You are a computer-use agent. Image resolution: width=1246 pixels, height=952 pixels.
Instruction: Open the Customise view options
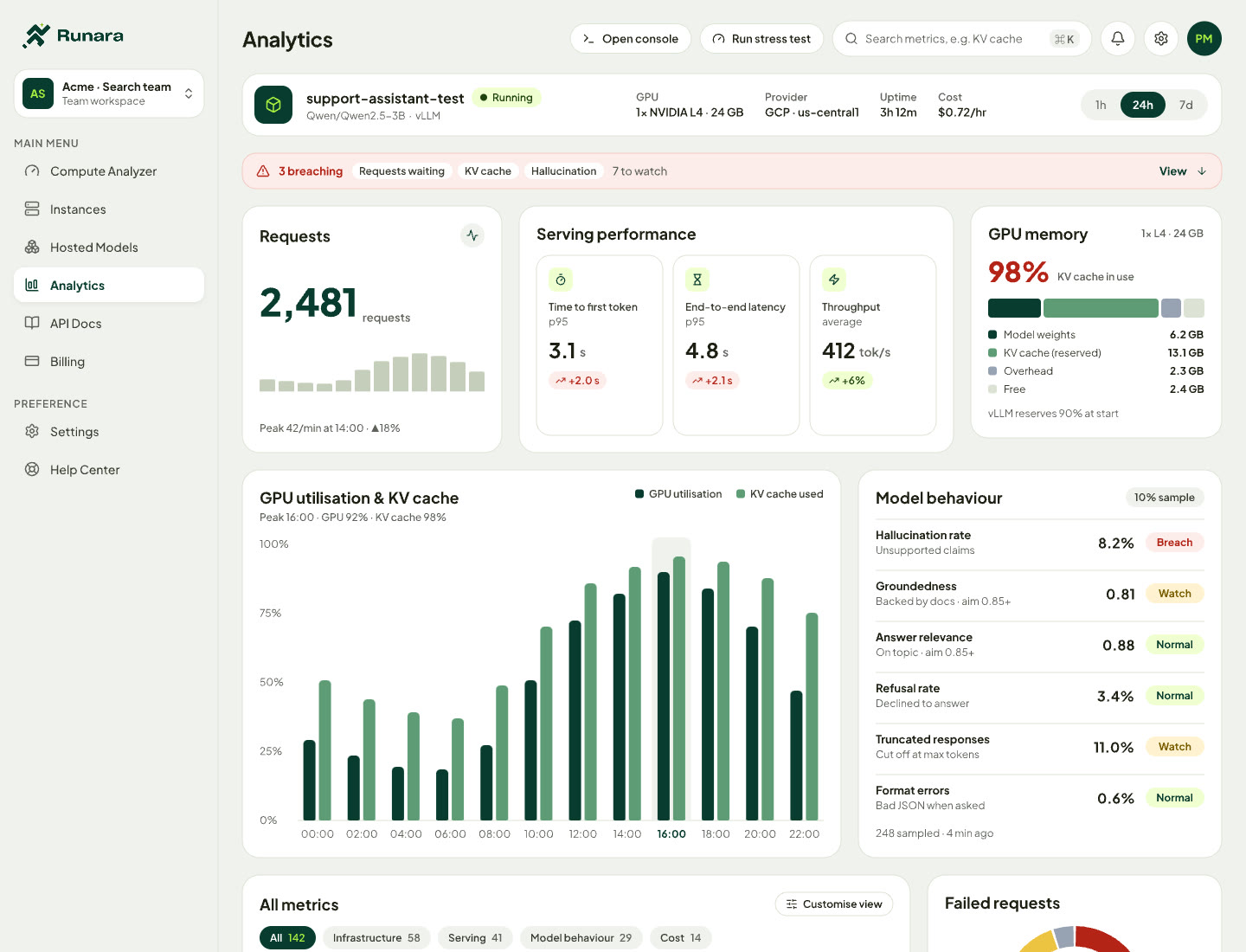[834, 904]
